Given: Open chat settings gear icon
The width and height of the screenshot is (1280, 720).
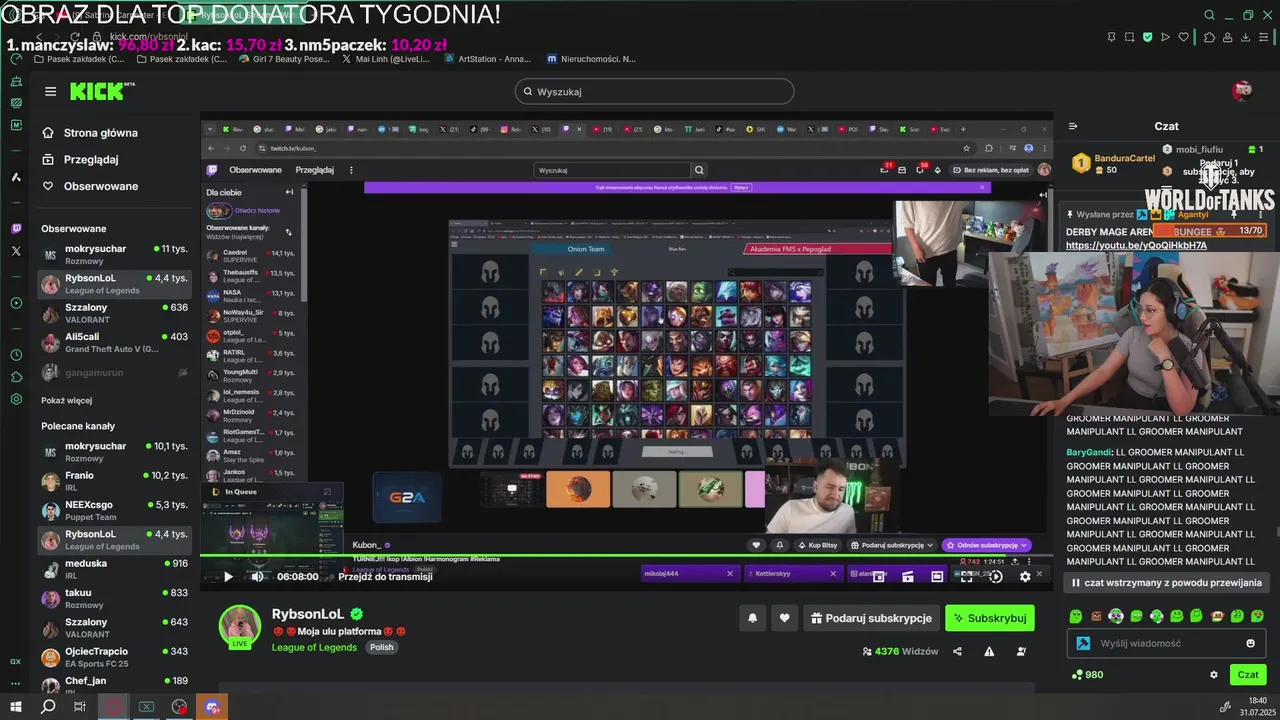Looking at the screenshot, I should click(1214, 674).
